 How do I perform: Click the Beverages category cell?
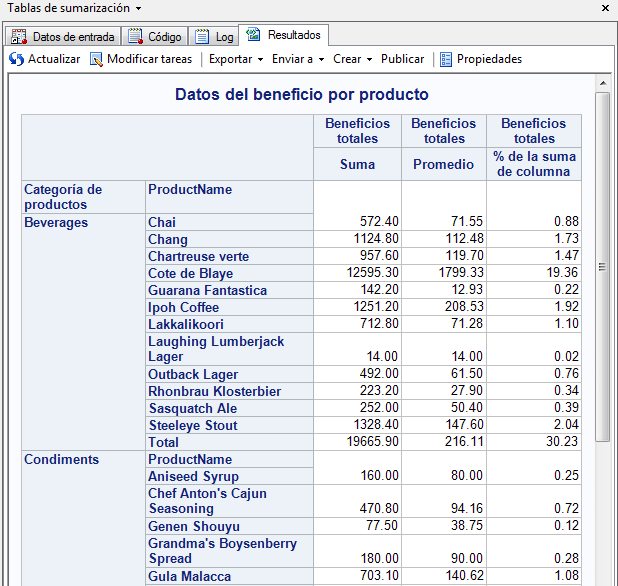click(x=56, y=222)
